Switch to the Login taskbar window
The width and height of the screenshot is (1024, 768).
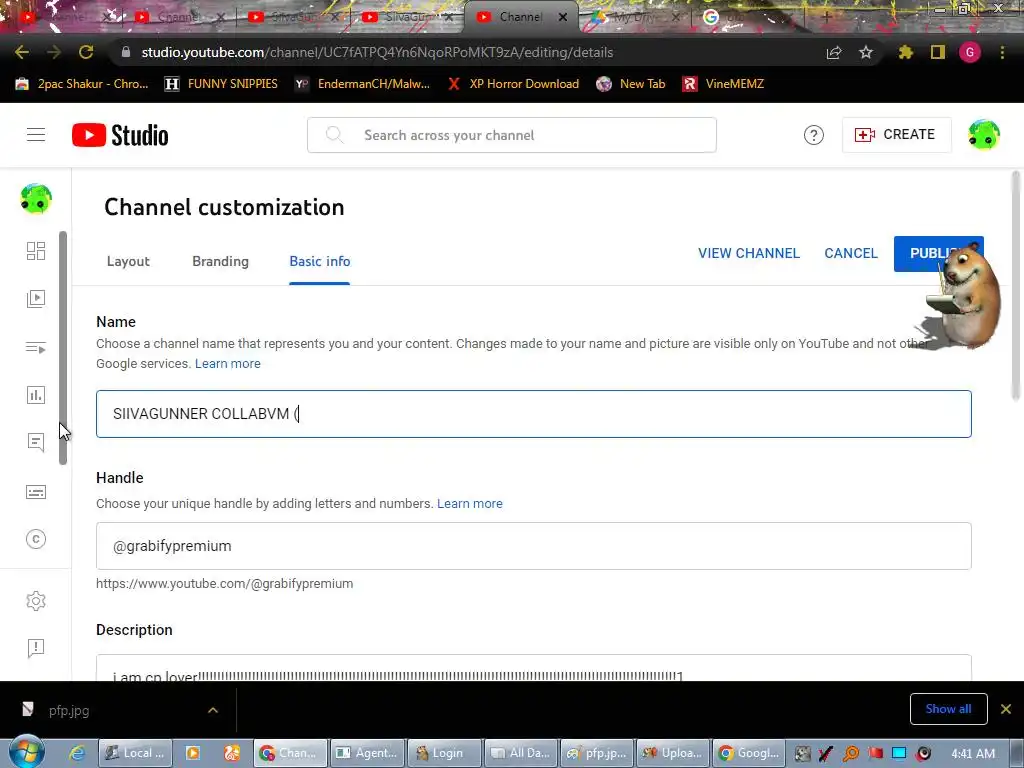click(444, 753)
